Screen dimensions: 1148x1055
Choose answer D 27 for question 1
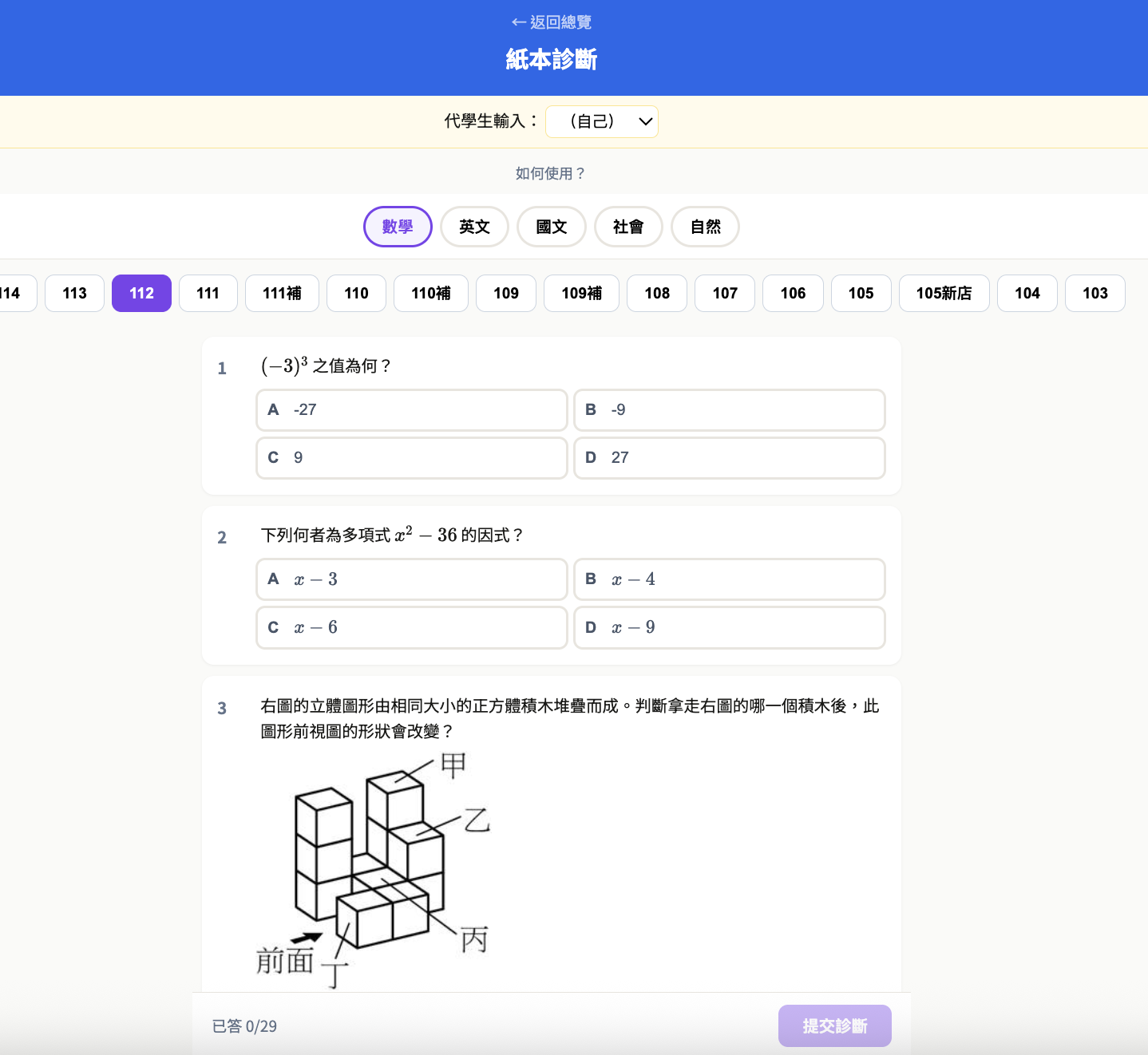pos(729,458)
